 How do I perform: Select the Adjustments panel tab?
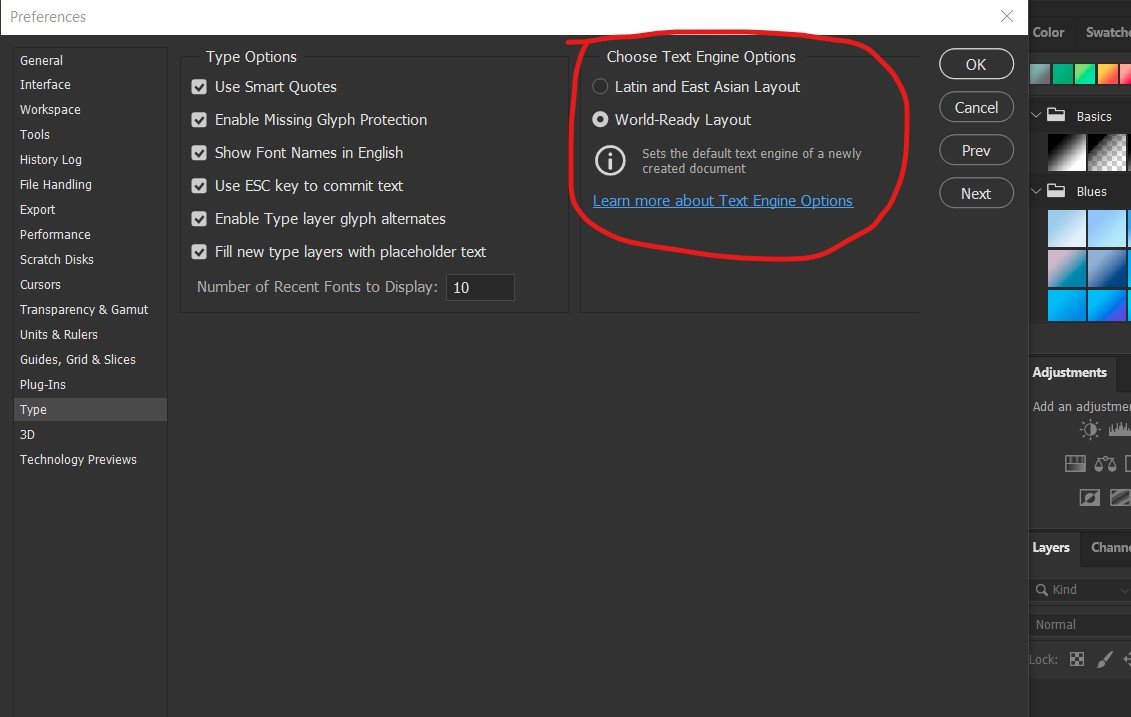(x=1070, y=372)
